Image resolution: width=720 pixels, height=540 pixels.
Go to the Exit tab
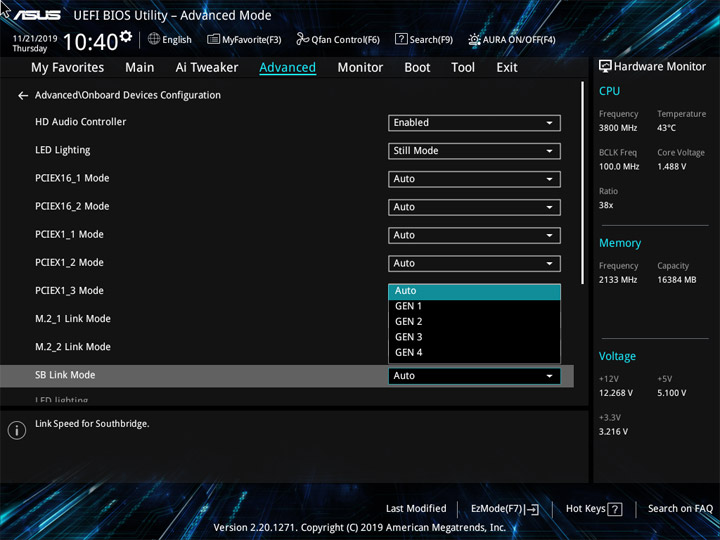click(507, 68)
